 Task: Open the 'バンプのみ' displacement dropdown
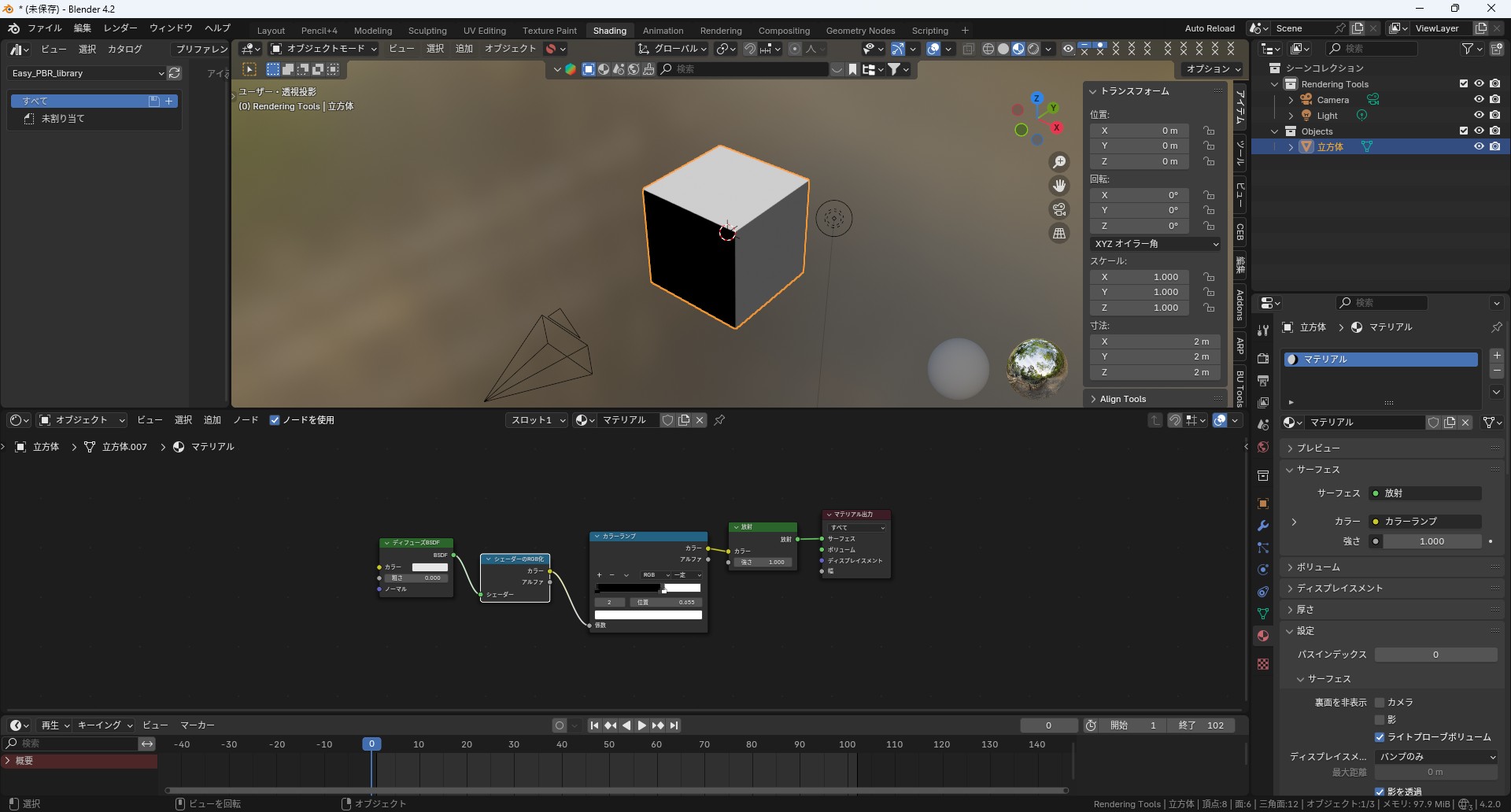coord(1436,757)
